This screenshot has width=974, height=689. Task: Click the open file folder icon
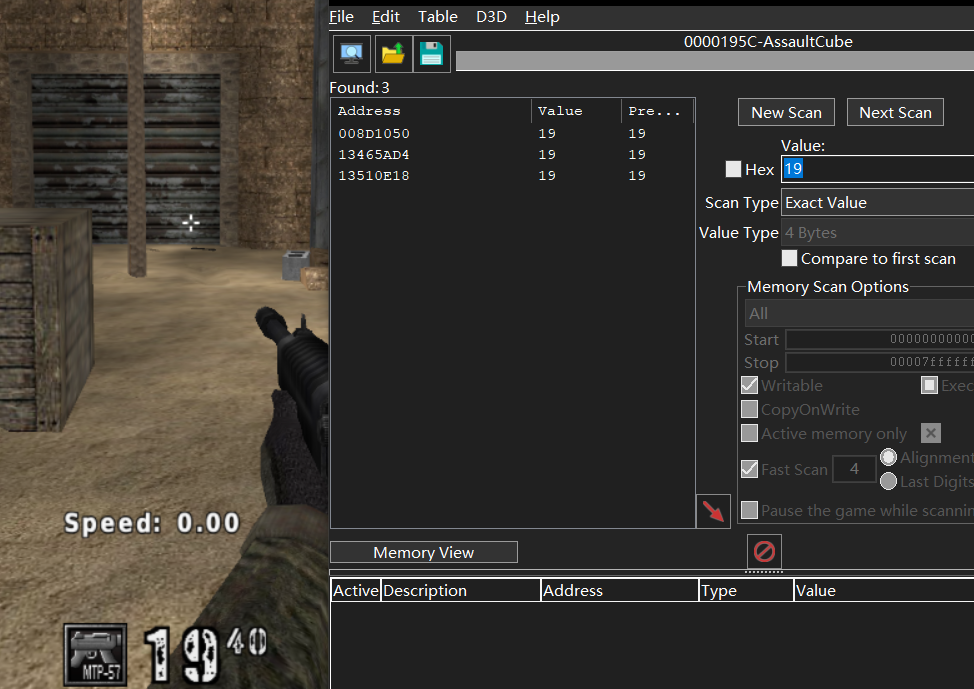coord(393,54)
